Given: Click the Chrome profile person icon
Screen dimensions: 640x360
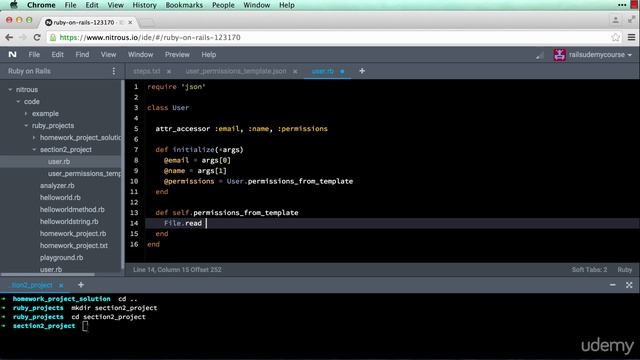Looking at the screenshot, I should pos(616,20).
